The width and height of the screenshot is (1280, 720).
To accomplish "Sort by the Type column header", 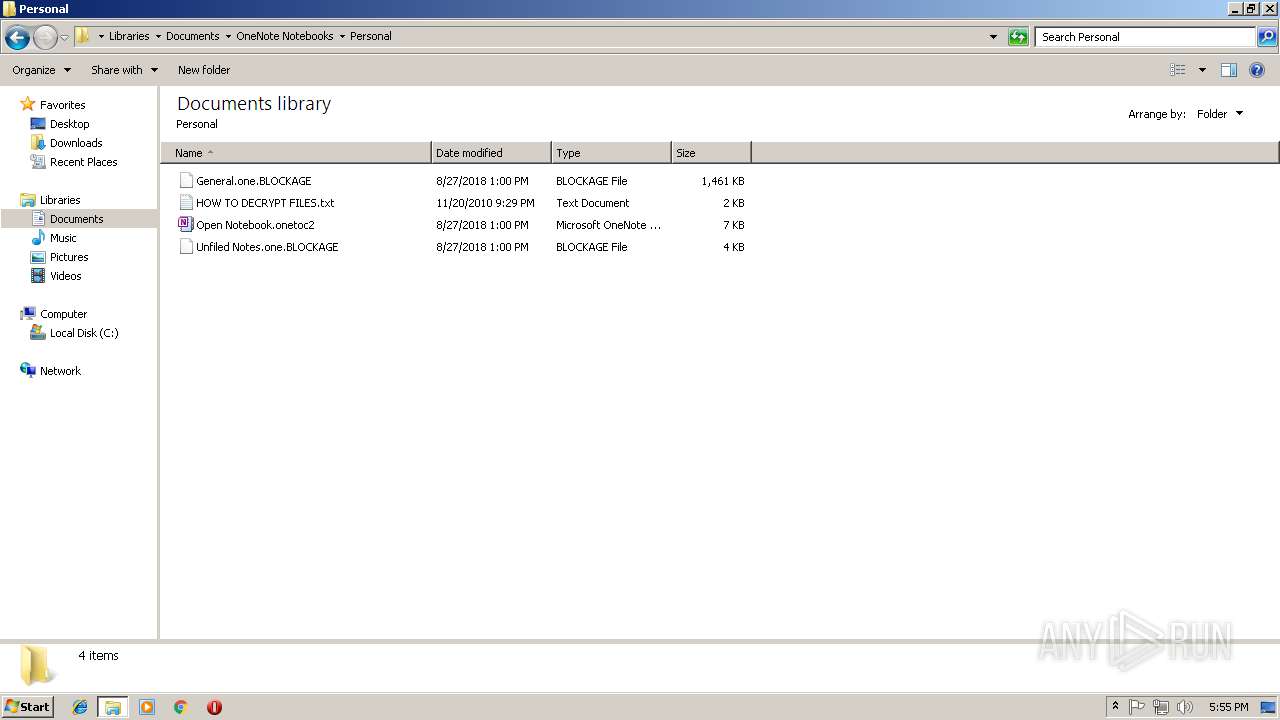I will pyautogui.click(x=611, y=153).
